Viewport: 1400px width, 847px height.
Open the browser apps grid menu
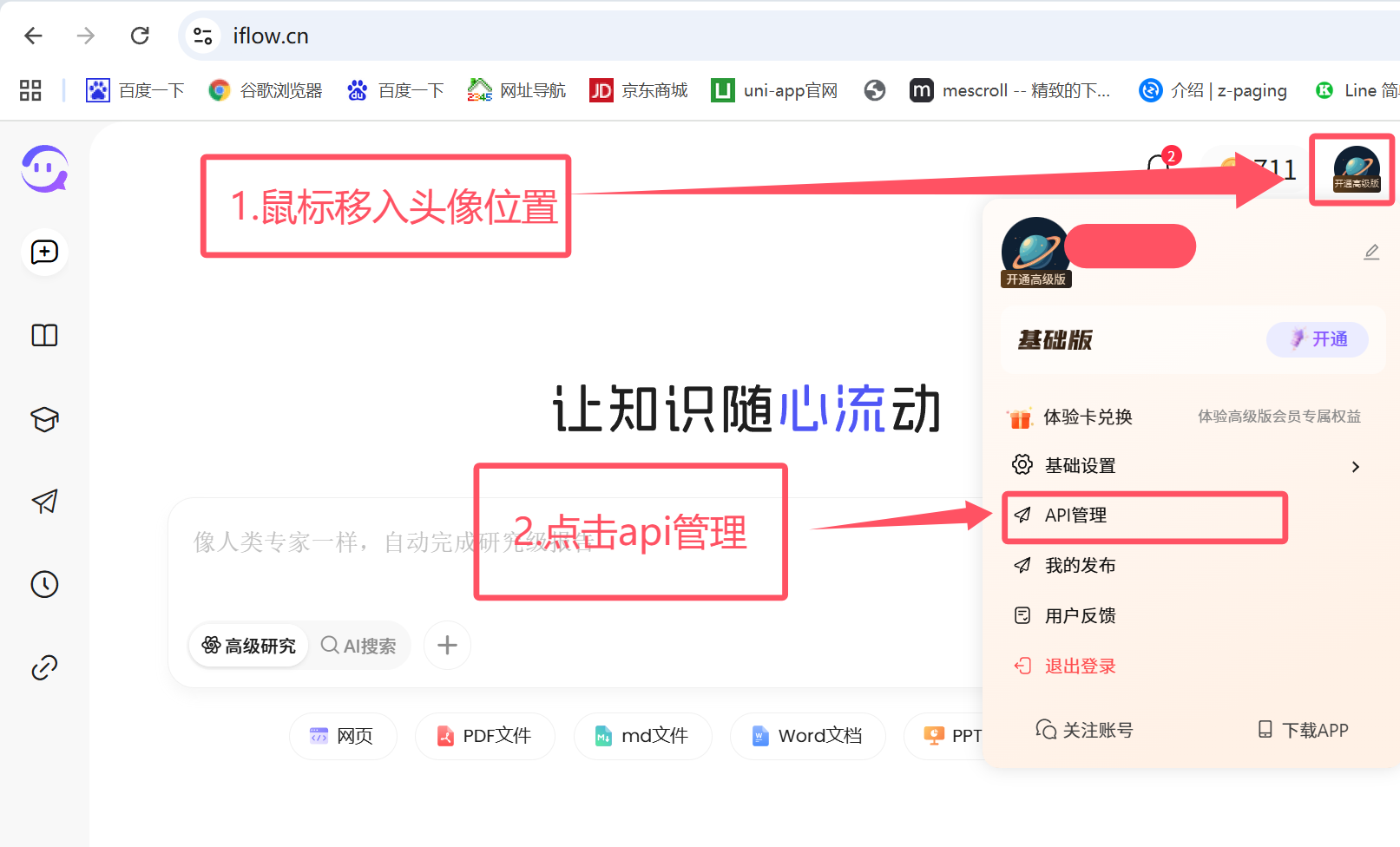coord(30,89)
